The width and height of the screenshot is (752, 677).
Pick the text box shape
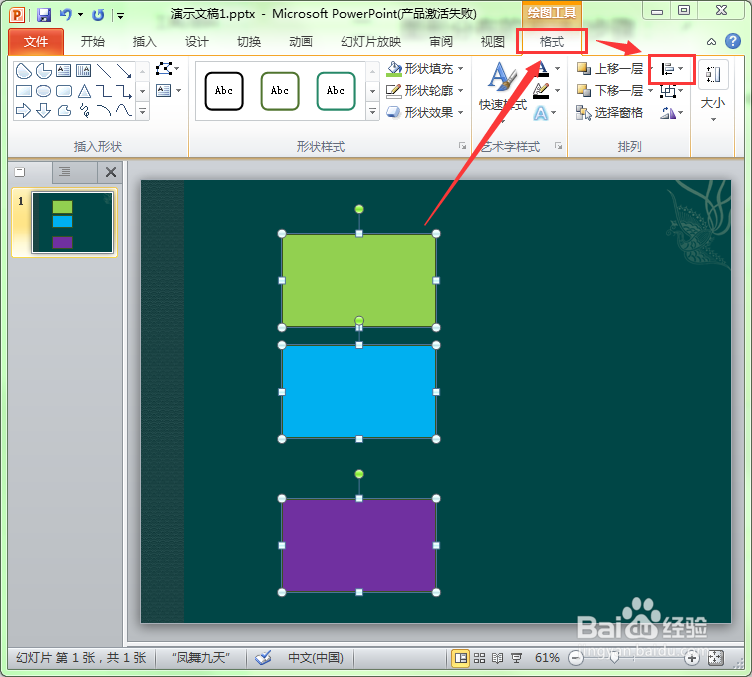[63, 71]
